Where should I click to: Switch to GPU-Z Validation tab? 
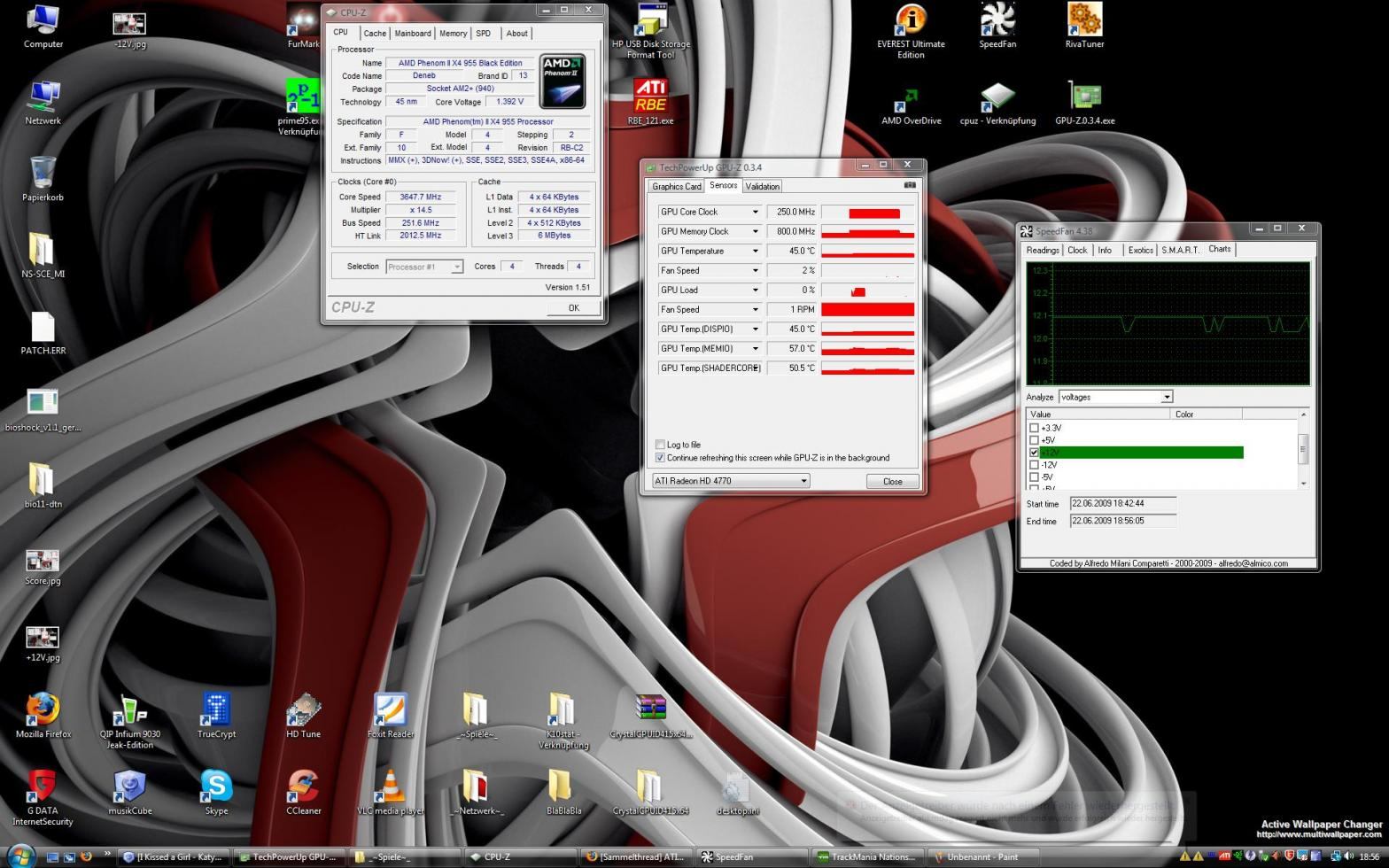tap(762, 186)
